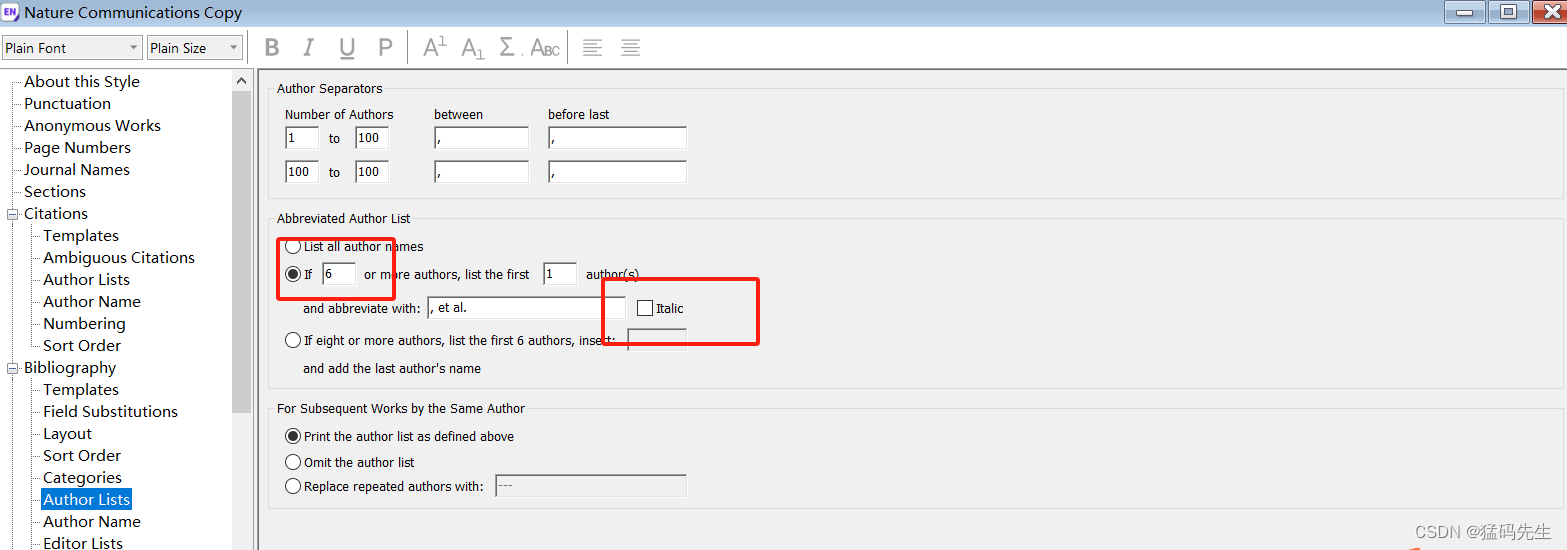Select Sort Order under Bibliography
Screen dimensions: 1567x550
[82, 456]
